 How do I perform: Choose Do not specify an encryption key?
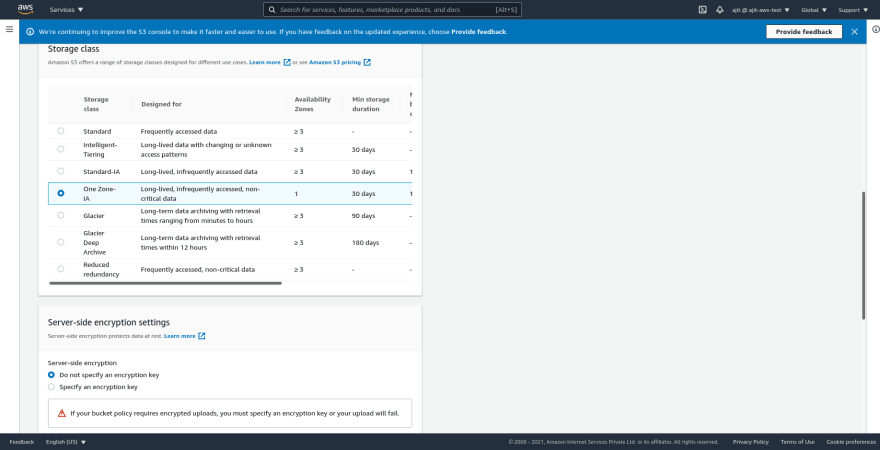[52, 375]
